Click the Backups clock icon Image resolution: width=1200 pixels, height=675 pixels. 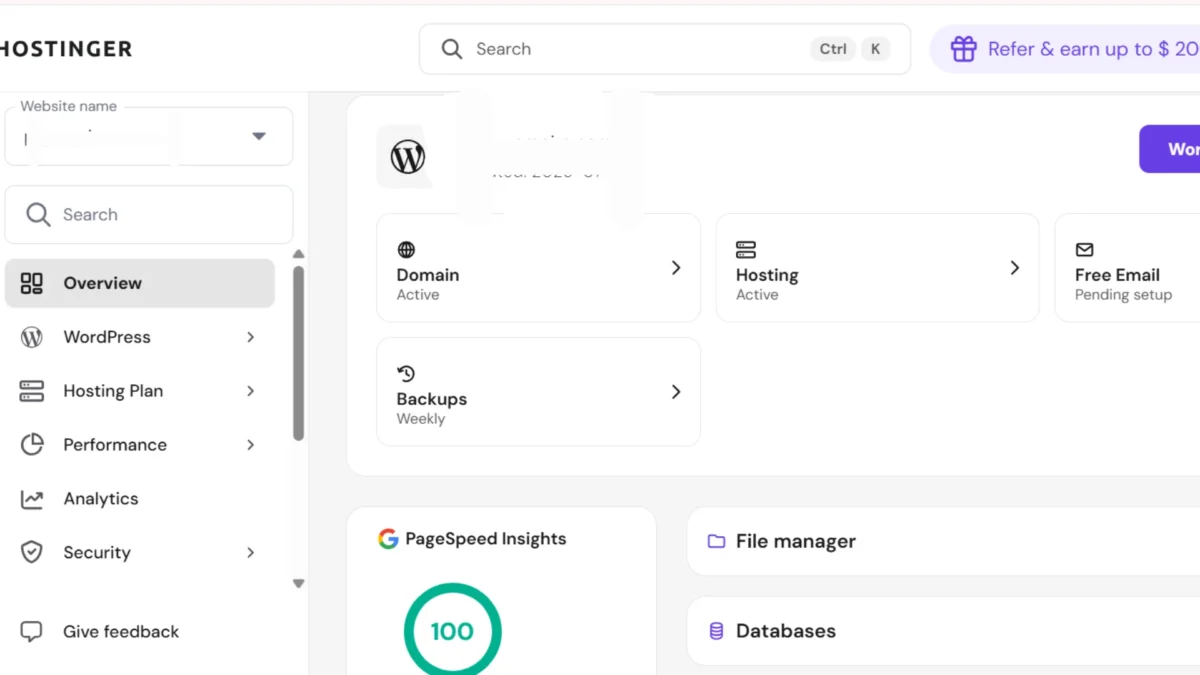[405, 372]
